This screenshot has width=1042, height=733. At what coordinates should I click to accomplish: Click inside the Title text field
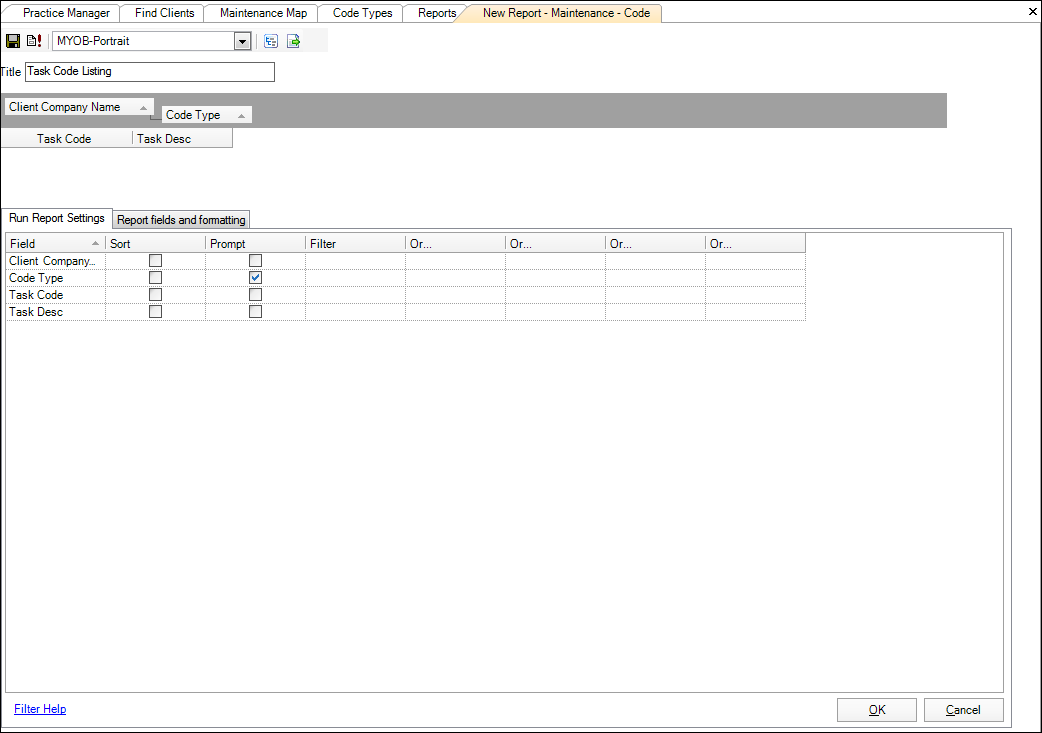[x=148, y=71]
